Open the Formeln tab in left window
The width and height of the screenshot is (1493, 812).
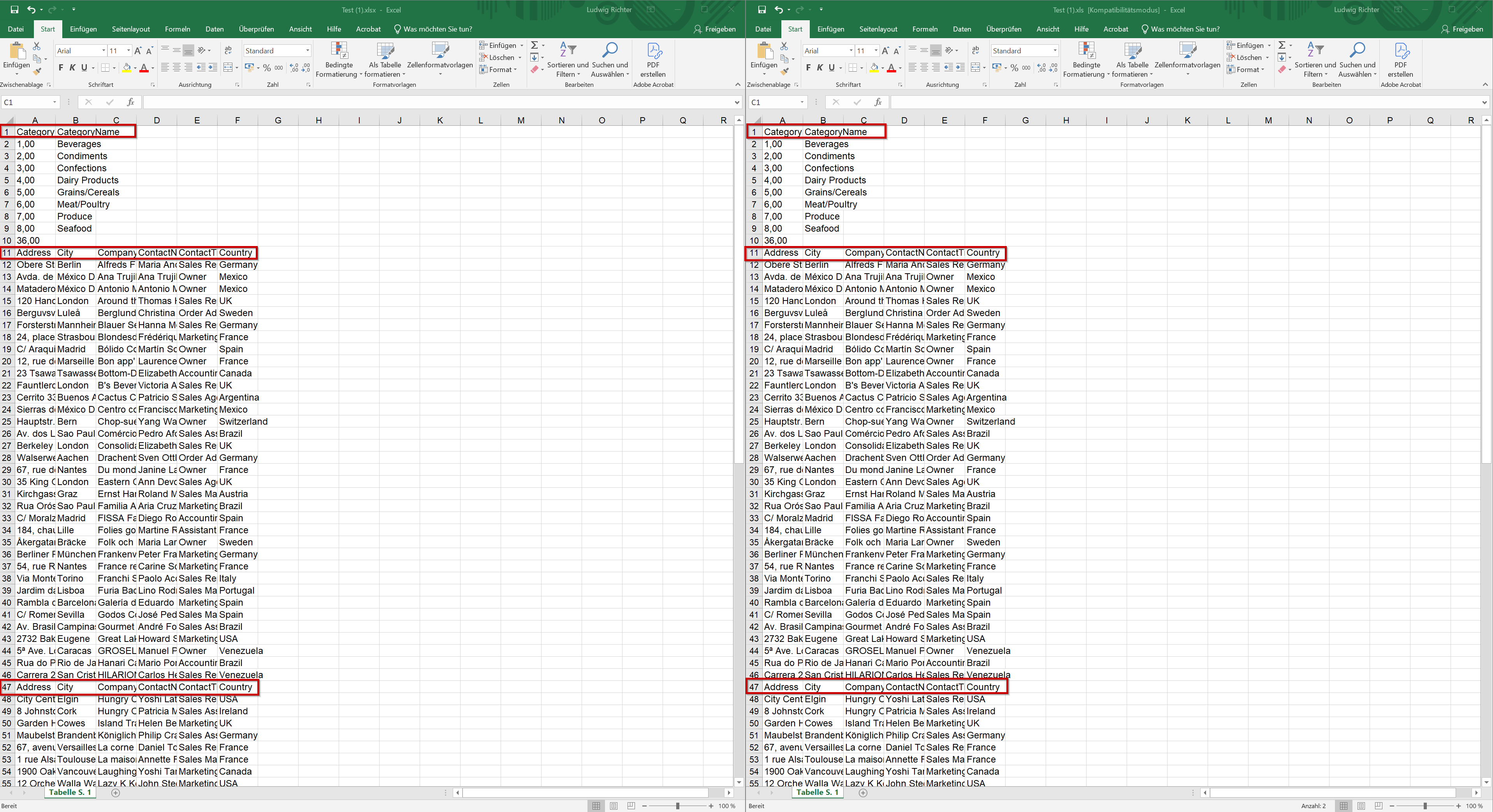point(178,29)
